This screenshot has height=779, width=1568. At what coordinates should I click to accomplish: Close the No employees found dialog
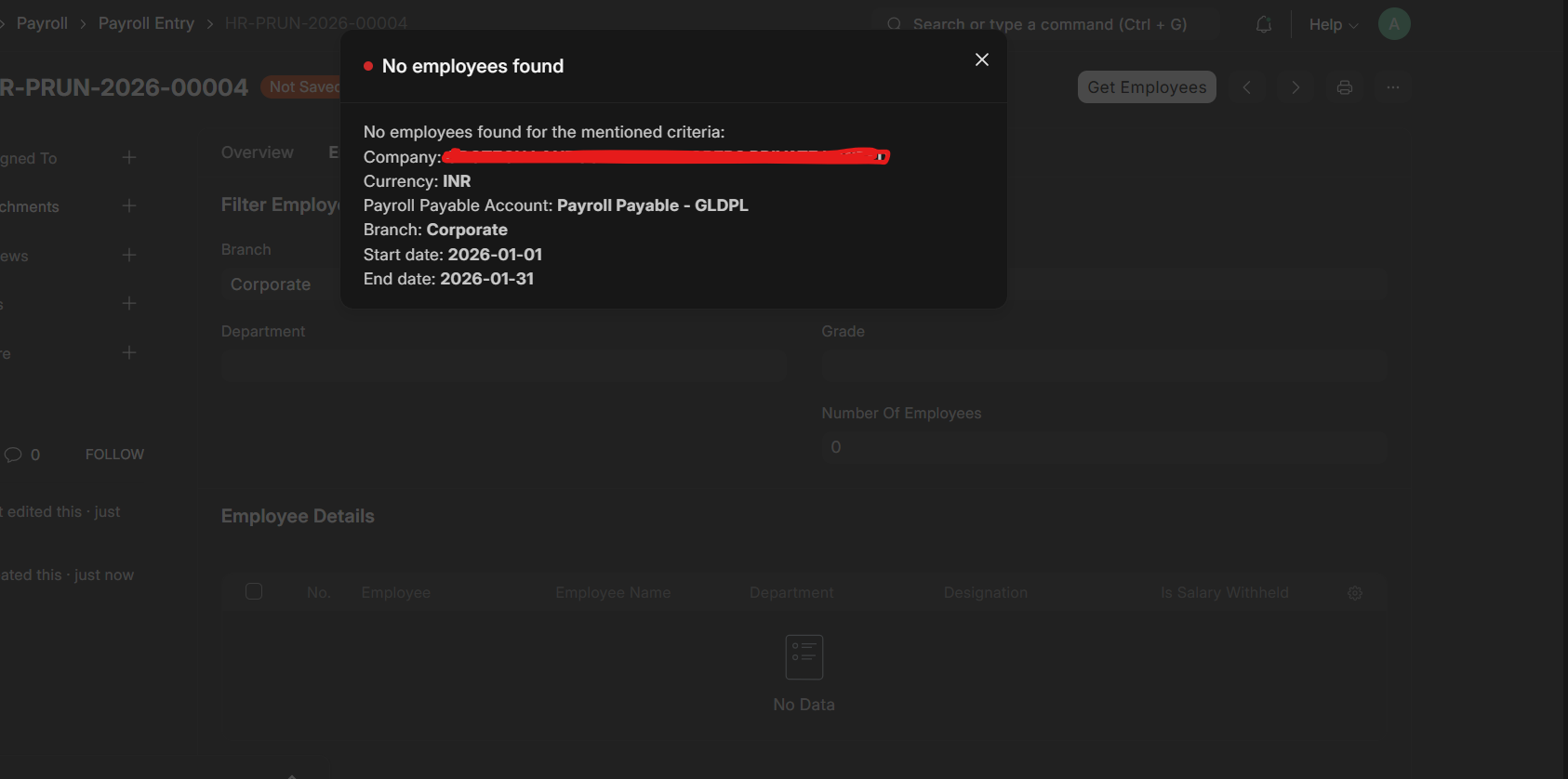[x=981, y=59]
